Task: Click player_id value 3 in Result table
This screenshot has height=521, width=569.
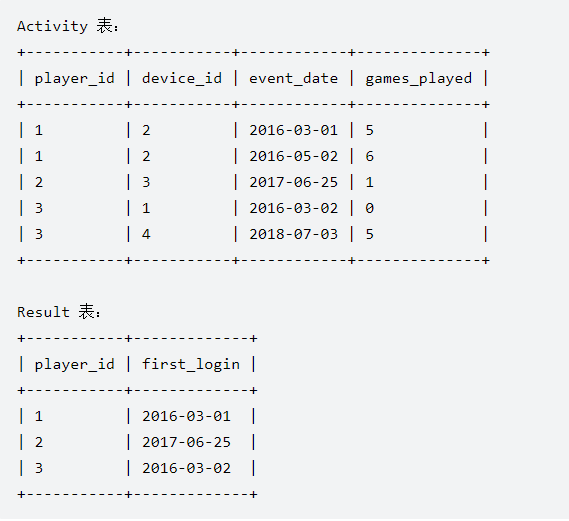Action: [x=39, y=468]
